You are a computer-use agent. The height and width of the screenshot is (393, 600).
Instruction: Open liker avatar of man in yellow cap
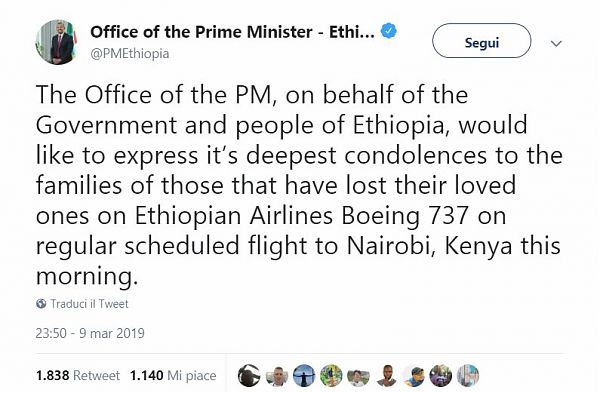click(x=413, y=375)
